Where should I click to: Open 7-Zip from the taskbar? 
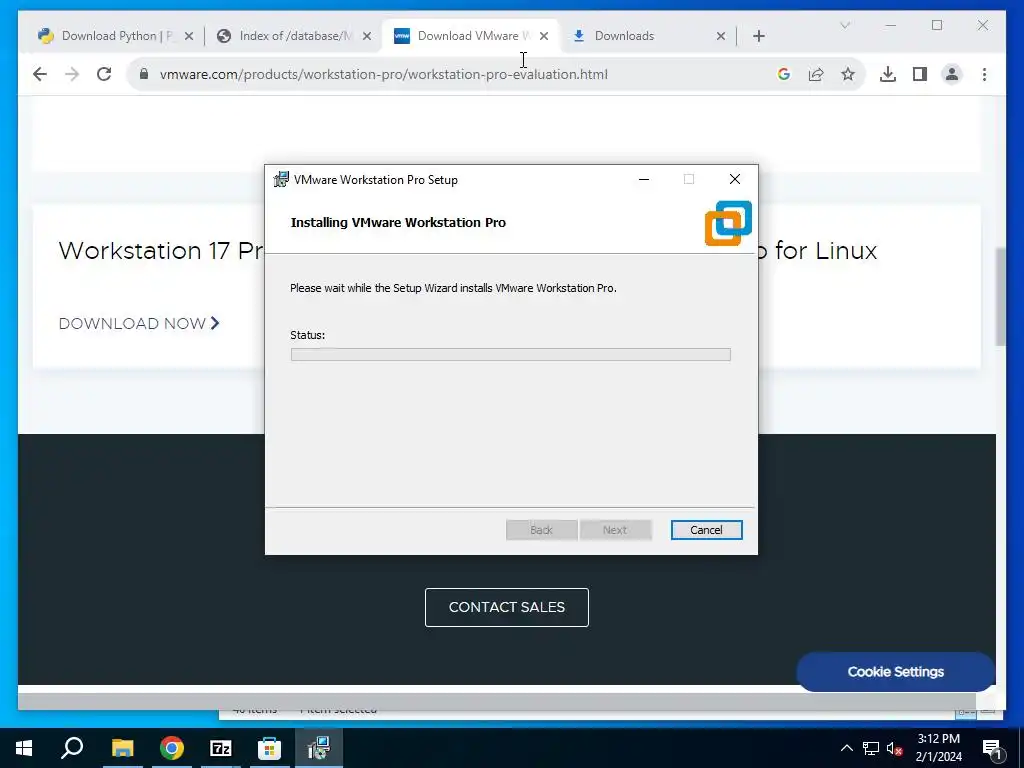221,748
